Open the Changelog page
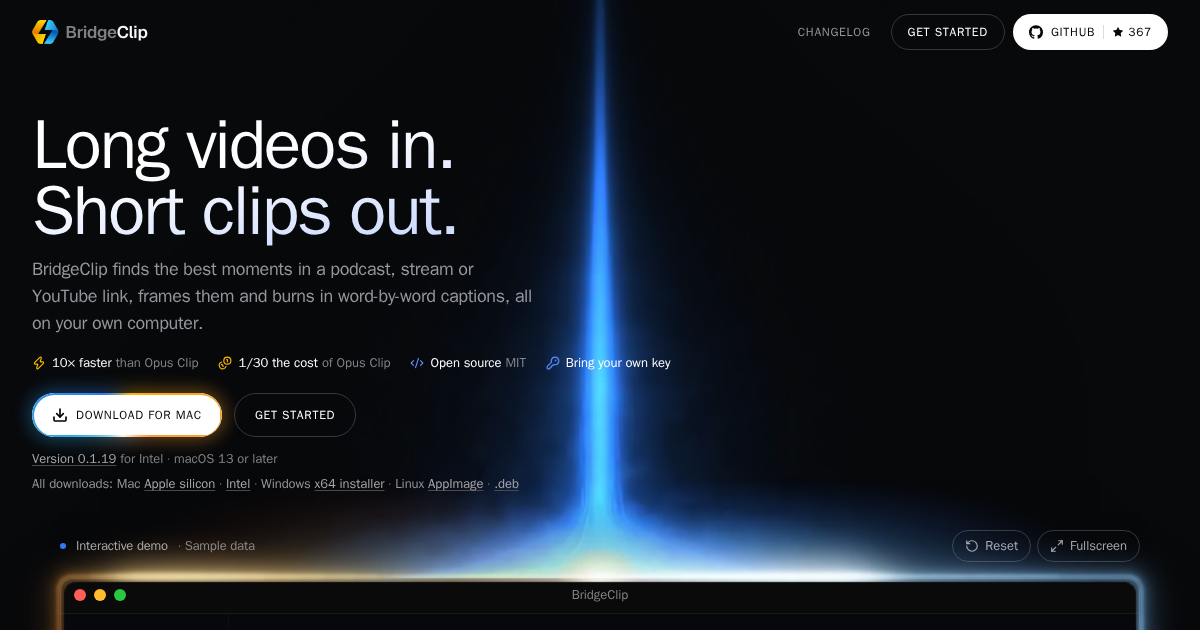1200x630 pixels. pyautogui.click(x=834, y=32)
